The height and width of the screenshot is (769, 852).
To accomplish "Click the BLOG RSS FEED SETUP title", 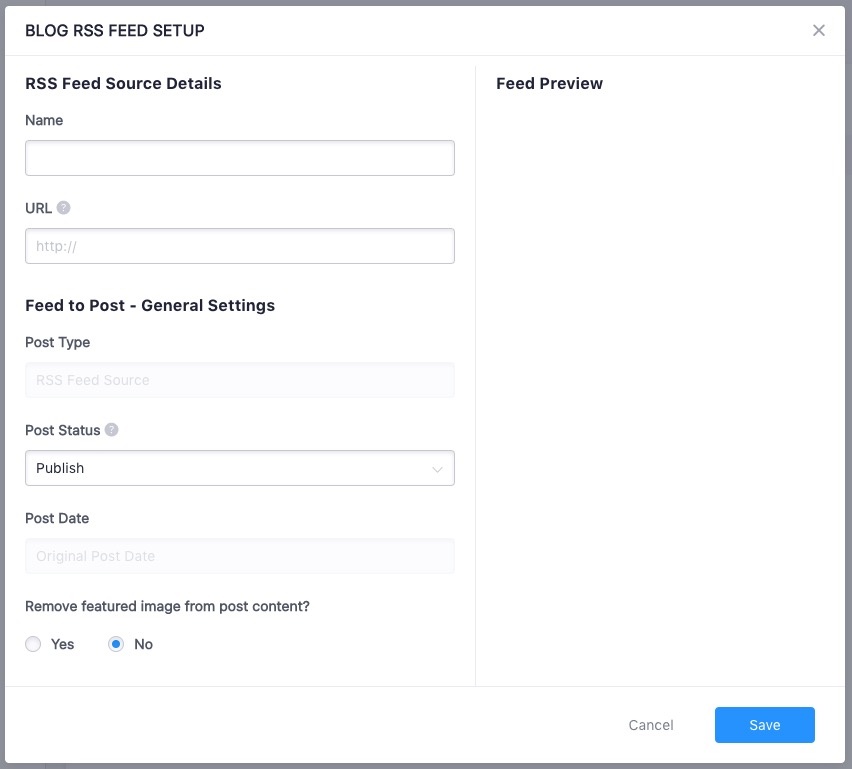I will pos(114,31).
